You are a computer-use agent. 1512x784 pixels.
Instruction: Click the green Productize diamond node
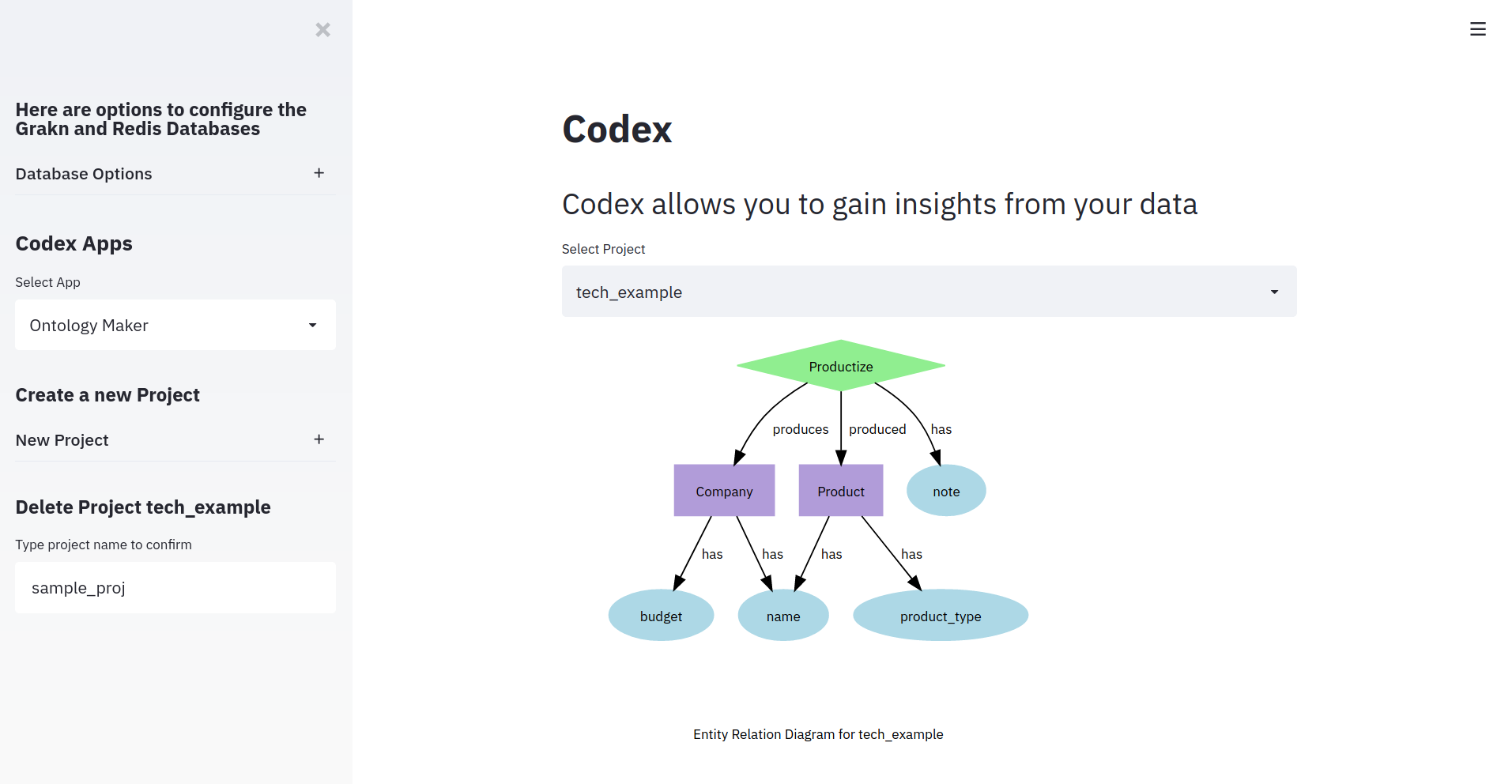[840, 366]
